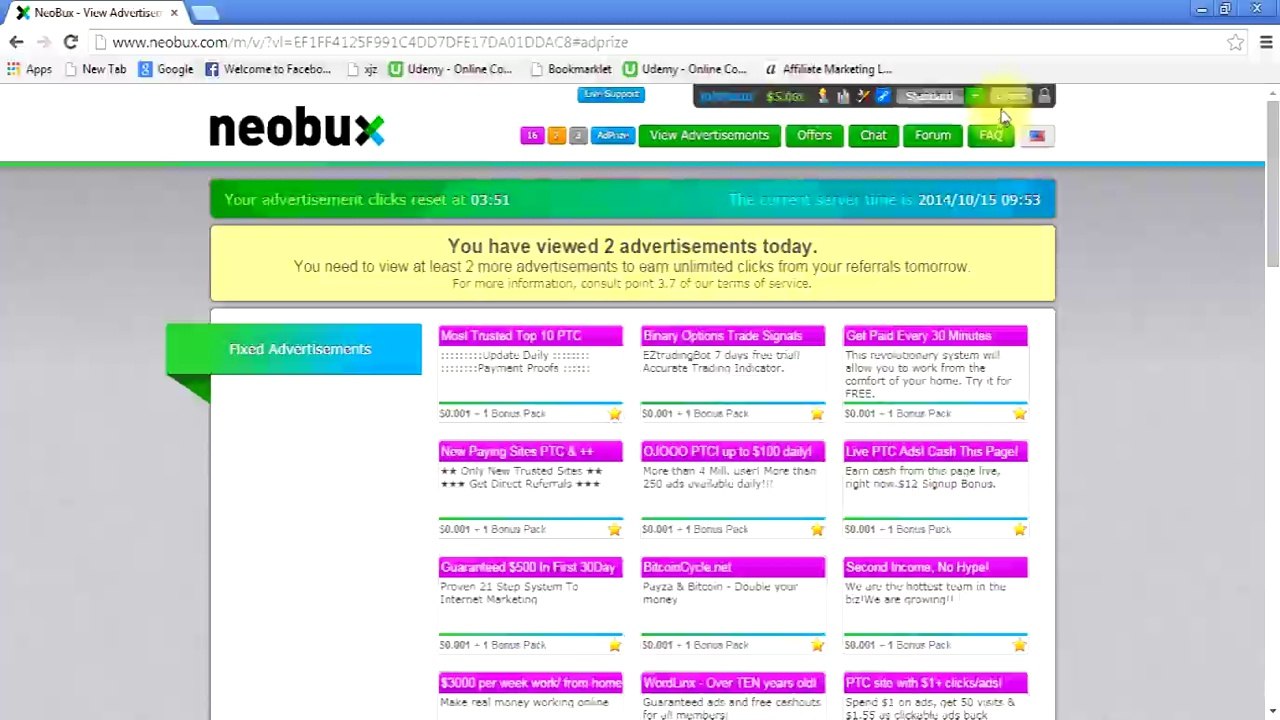1280x720 pixels.
Task: Open the language flag selector
Action: coord(1037,135)
